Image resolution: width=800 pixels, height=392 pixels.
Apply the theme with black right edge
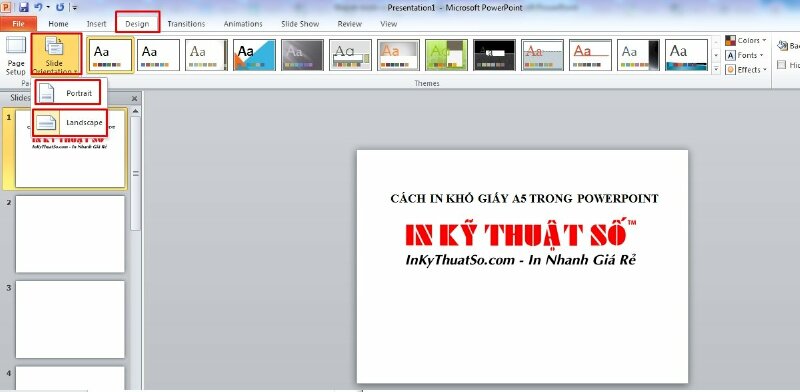pos(638,55)
